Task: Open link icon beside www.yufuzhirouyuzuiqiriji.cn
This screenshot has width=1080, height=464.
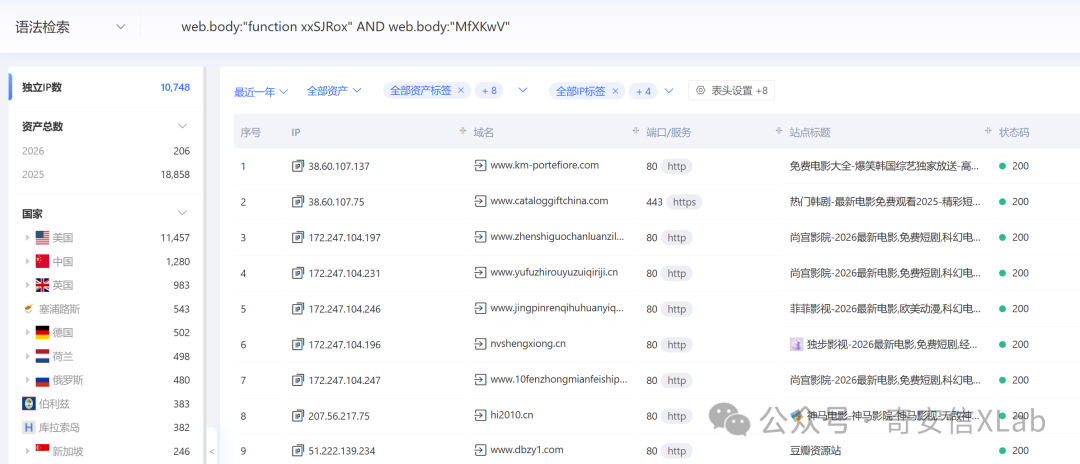Action: [480, 273]
